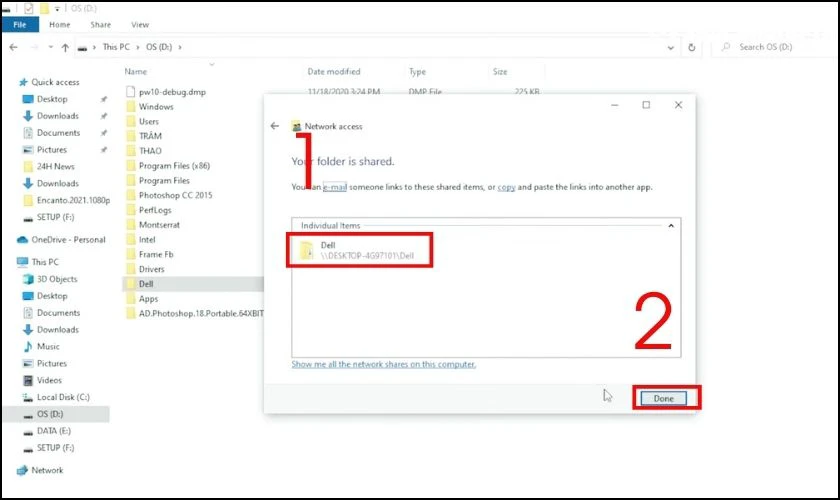Open the quick access toolbar dropdown arrow
The width and height of the screenshot is (840, 500).
tap(57, 9)
